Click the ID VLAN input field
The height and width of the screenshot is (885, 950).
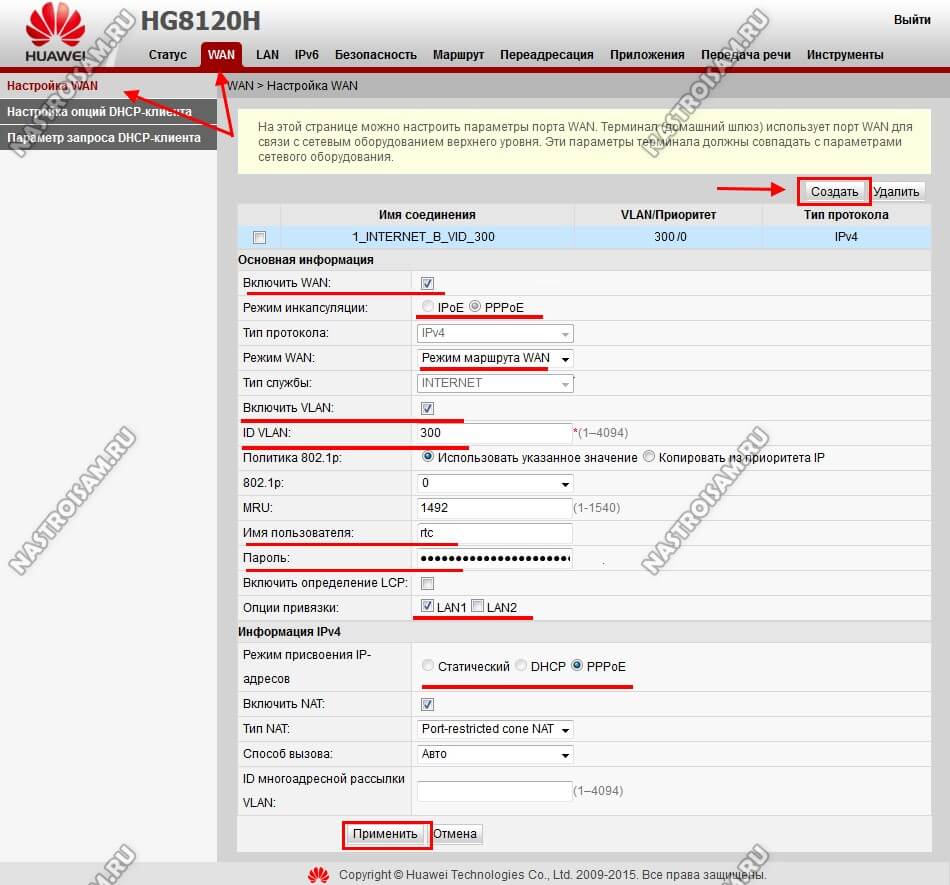(x=494, y=433)
